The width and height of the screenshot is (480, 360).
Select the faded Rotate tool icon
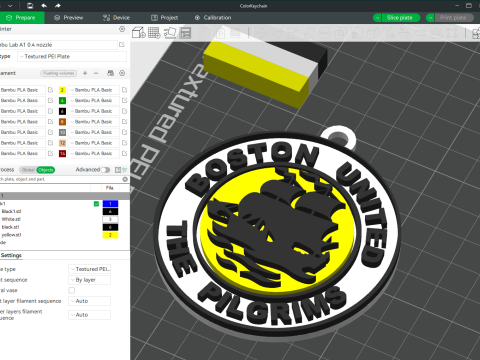(x=277, y=33)
